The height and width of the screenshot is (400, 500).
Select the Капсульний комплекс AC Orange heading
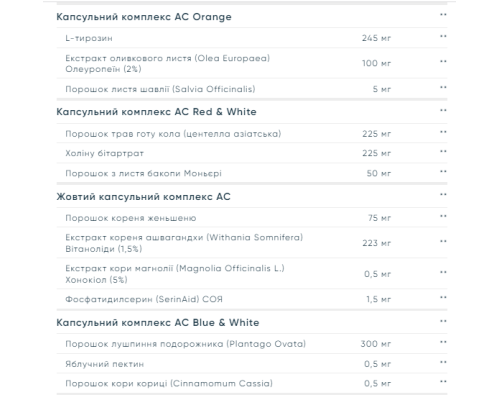144,17
